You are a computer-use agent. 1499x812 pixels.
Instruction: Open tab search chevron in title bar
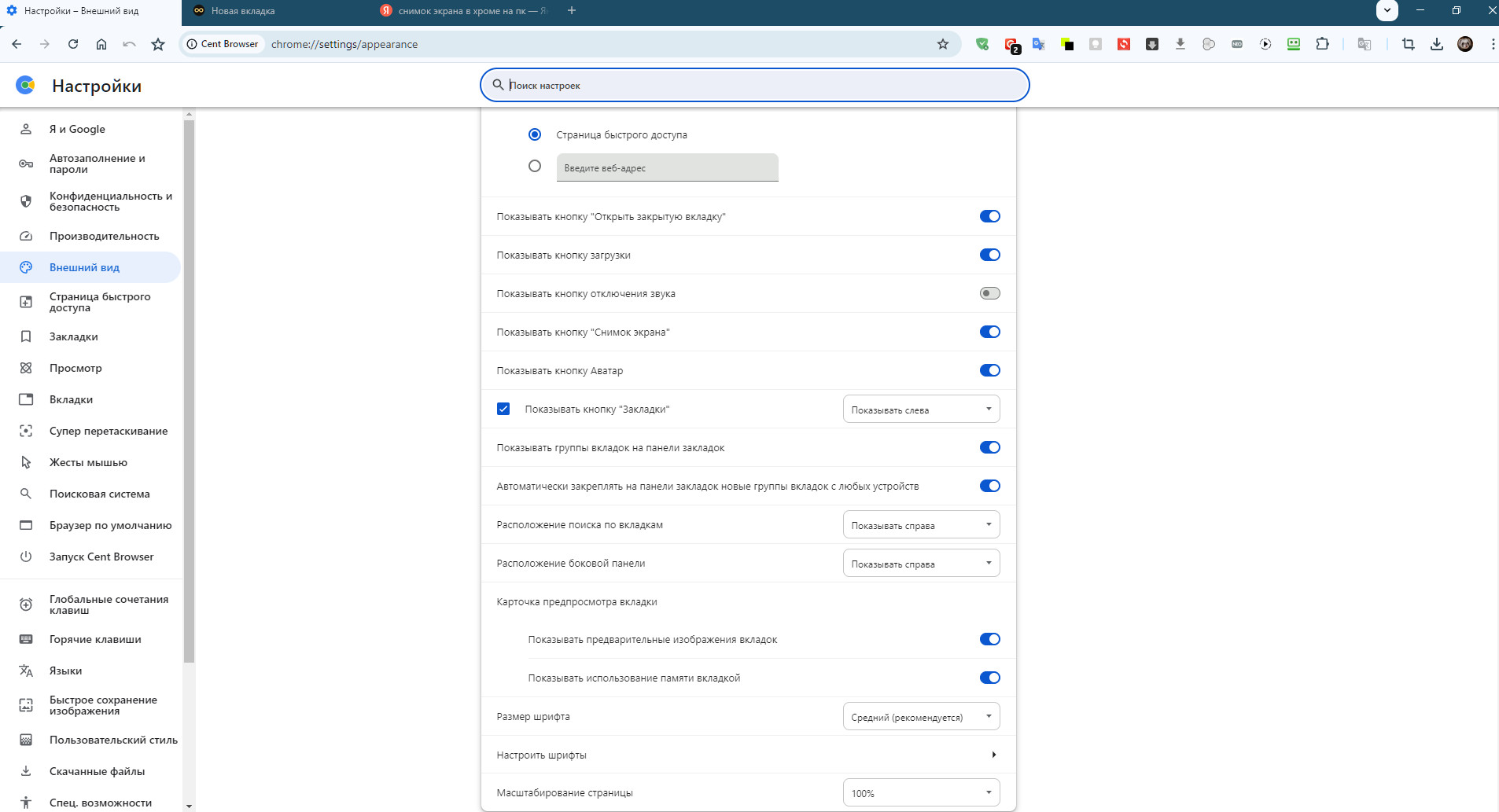[x=1387, y=10]
